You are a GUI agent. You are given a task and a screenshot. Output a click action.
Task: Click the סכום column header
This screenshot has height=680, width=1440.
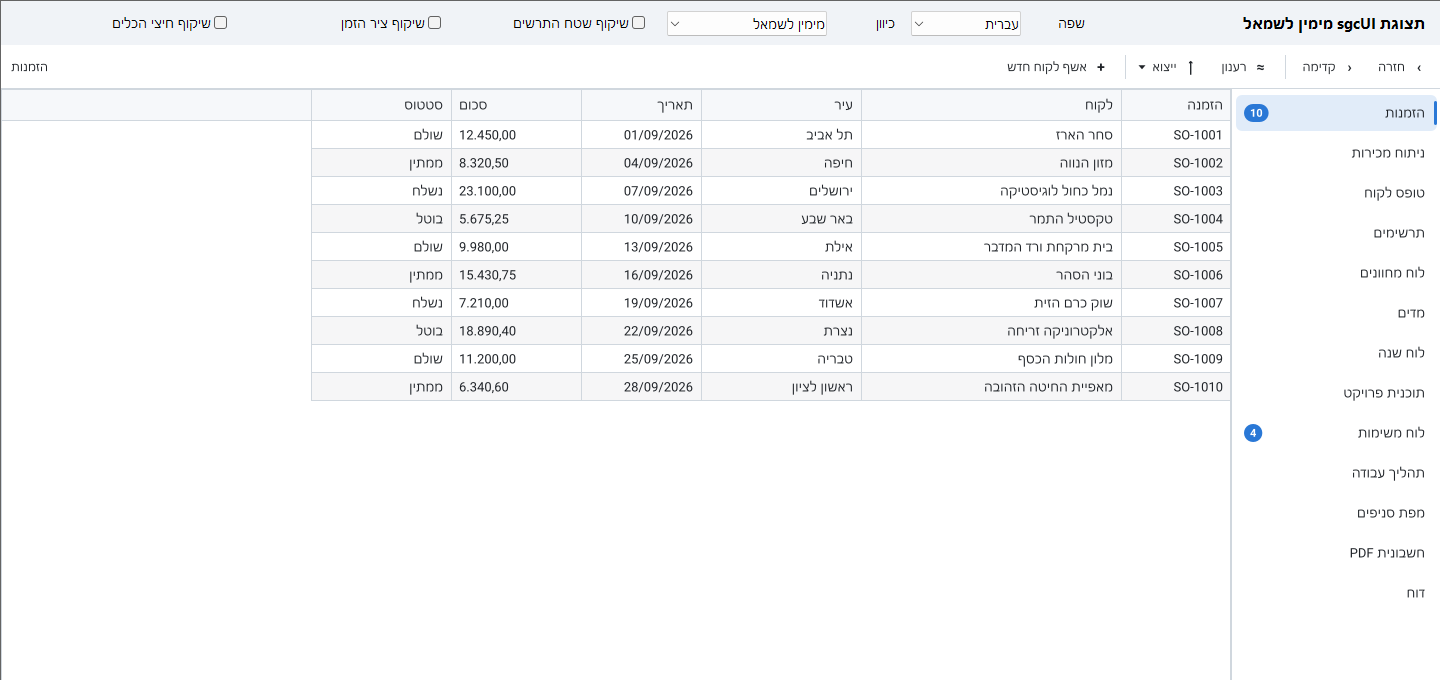click(x=517, y=105)
